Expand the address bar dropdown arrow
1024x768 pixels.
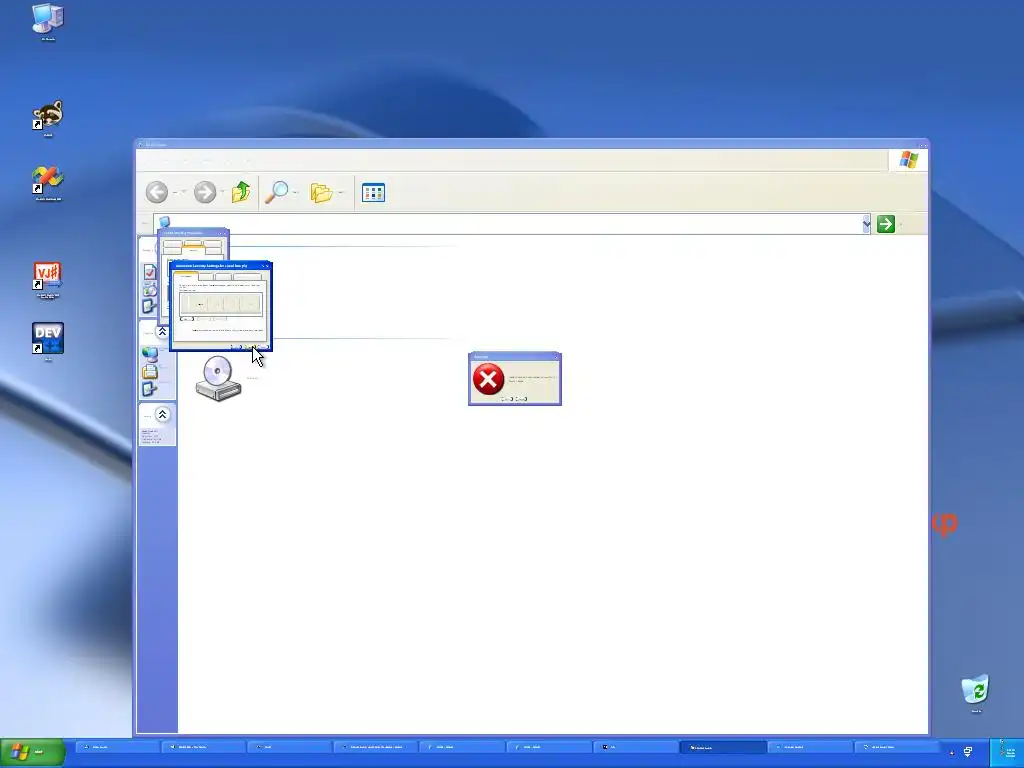click(866, 224)
